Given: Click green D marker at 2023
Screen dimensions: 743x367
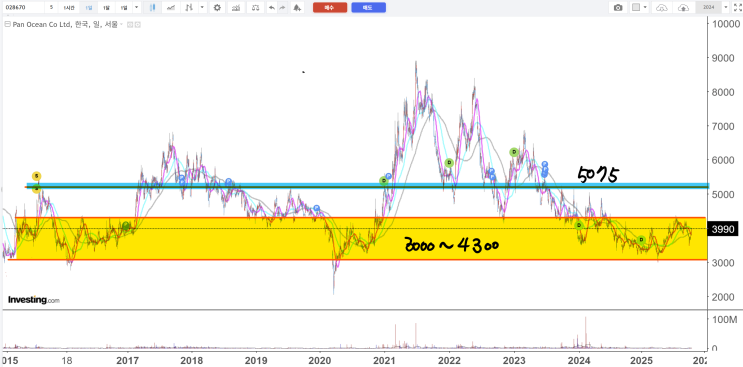Looking at the screenshot, I should tap(514, 152).
